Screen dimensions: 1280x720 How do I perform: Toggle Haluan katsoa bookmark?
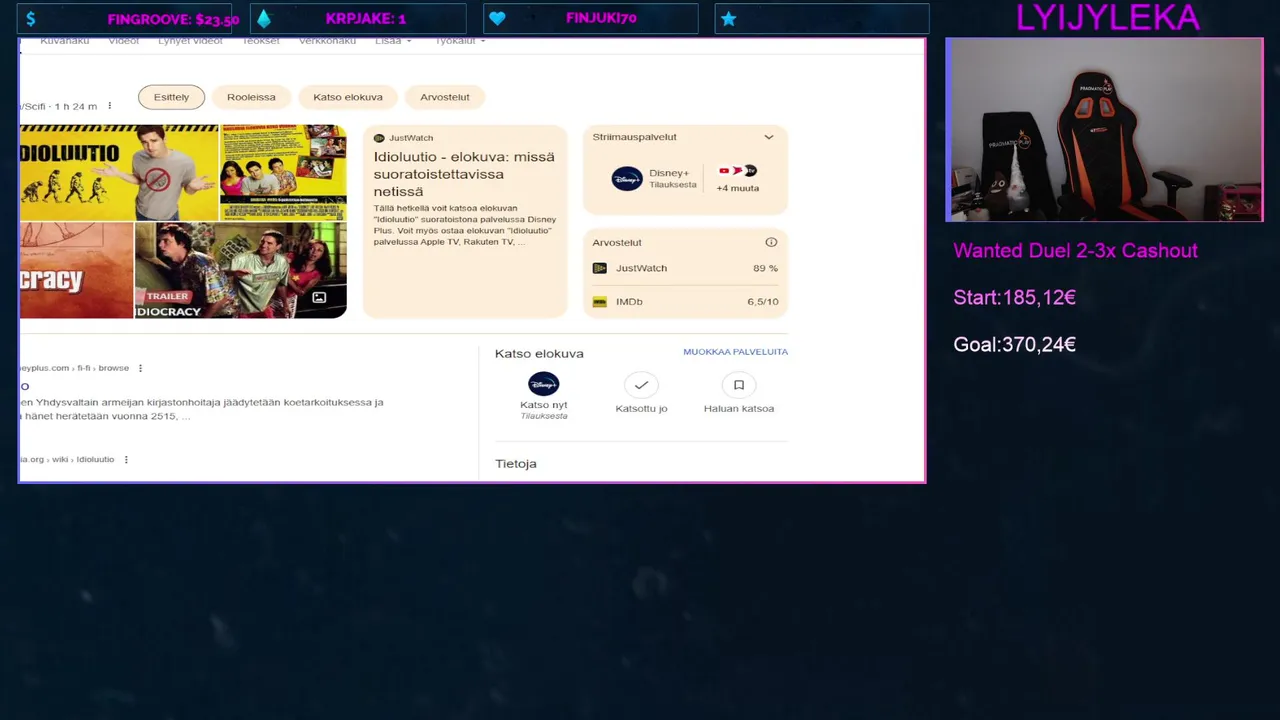click(739, 385)
